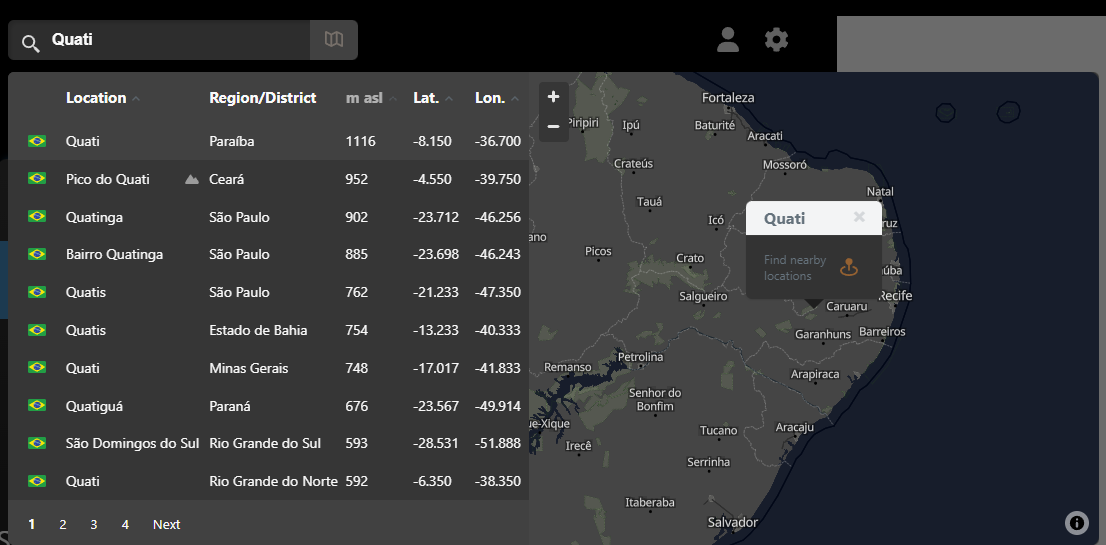The image size is (1106, 545).
Task: Select the Quatinga result
Action: [x=269, y=217]
